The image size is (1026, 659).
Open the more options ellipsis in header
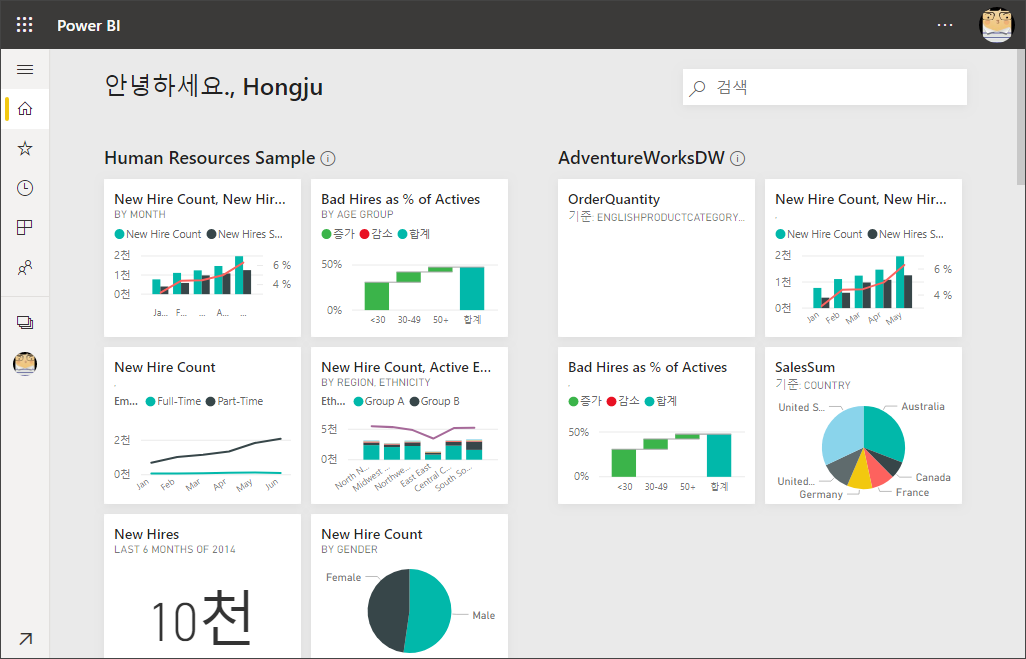point(945,25)
